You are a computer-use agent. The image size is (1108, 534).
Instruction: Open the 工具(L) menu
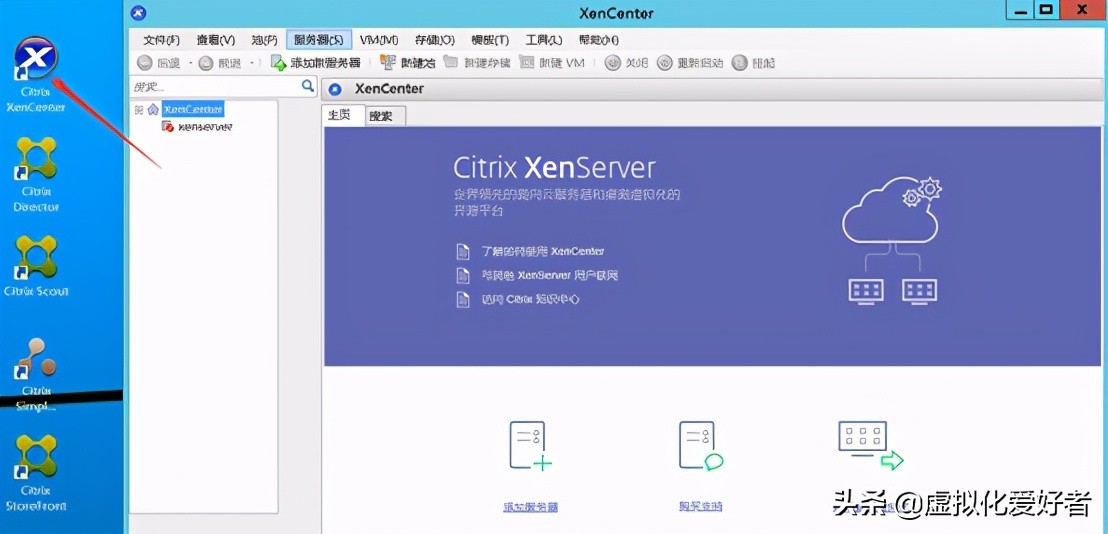click(543, 40)
